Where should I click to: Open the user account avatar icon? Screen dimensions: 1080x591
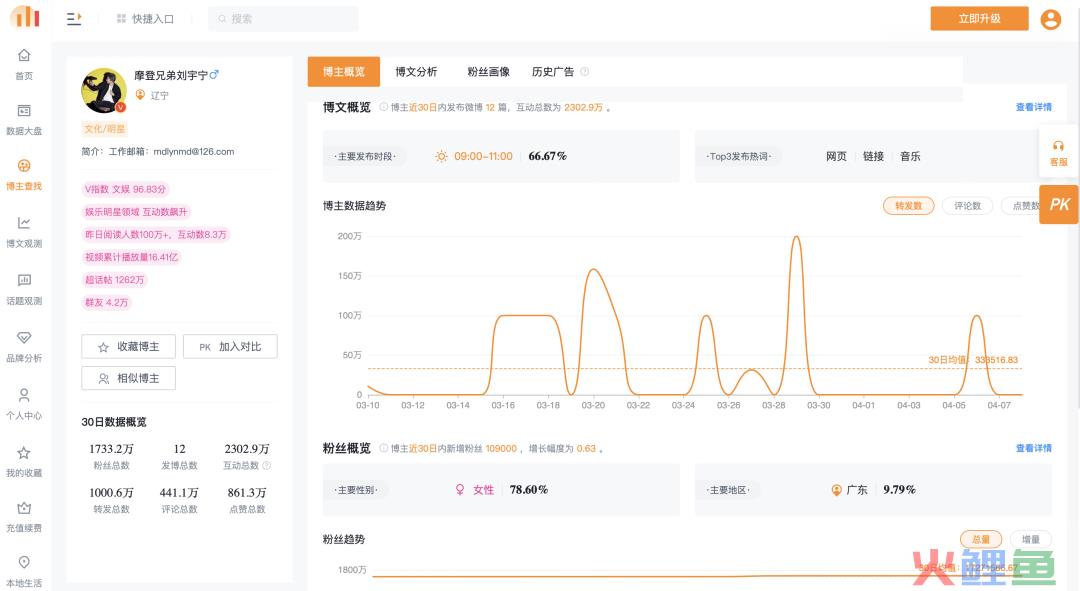pyautogui.click(x=1050, y=19)
